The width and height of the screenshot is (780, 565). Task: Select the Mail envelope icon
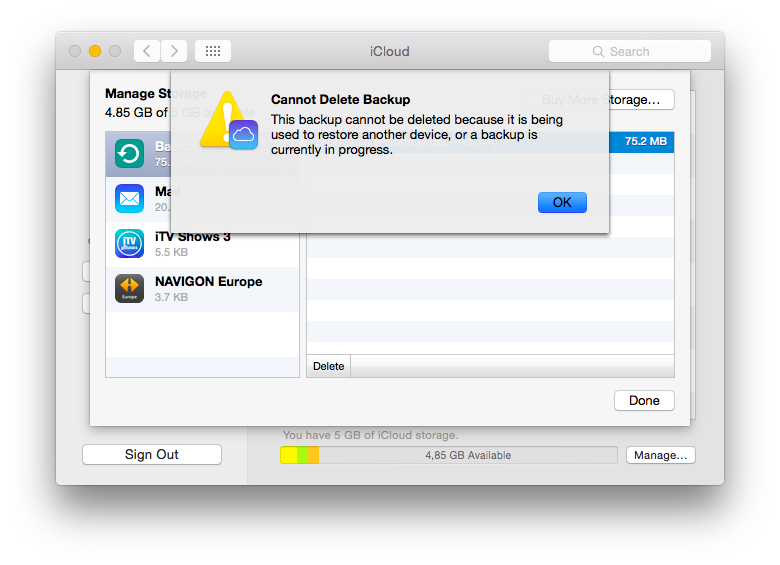tap(129, 198)
